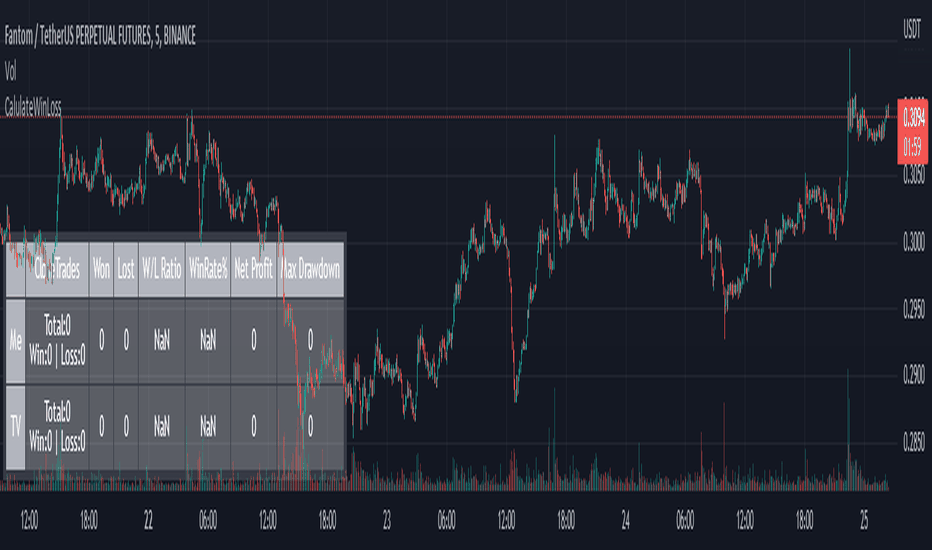Click the Max Drawdown column header
Viewport: 932px width, 550px height.
pyautogui.click(x=310, y=270)
